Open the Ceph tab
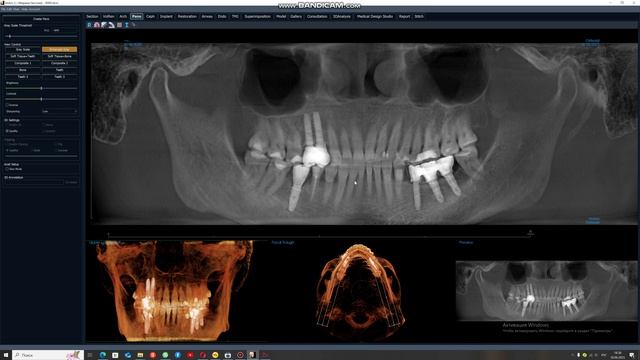640x360 pixels. click(x=150, y=16)
